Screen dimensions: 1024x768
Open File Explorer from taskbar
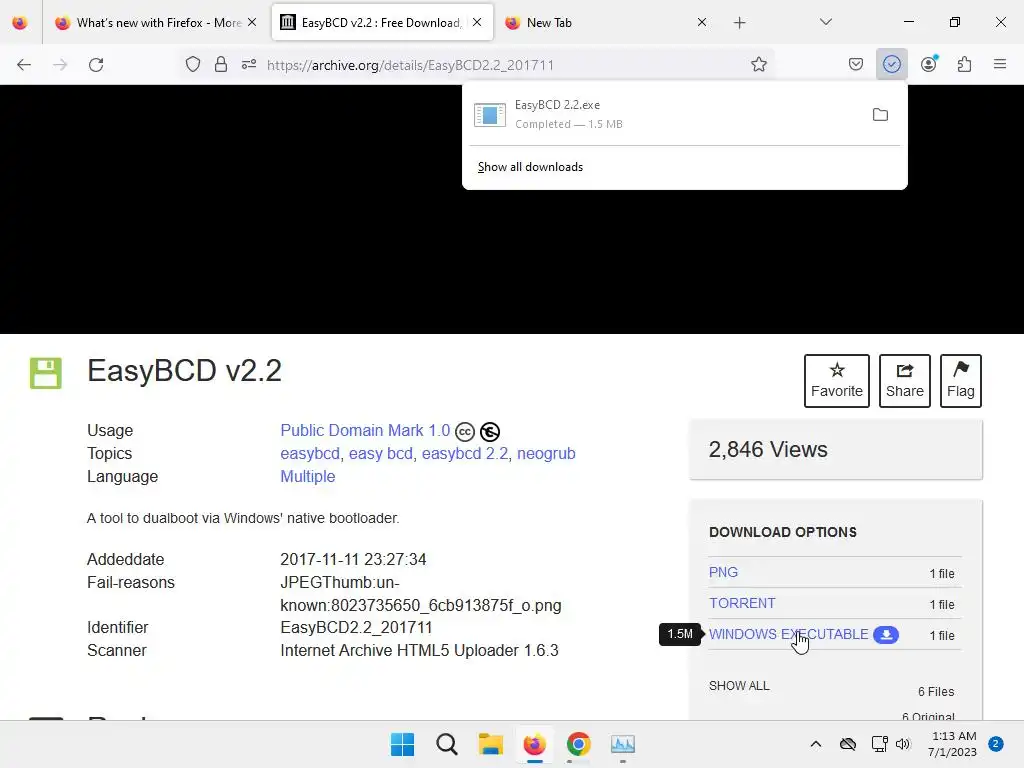(x=490, y=744)
